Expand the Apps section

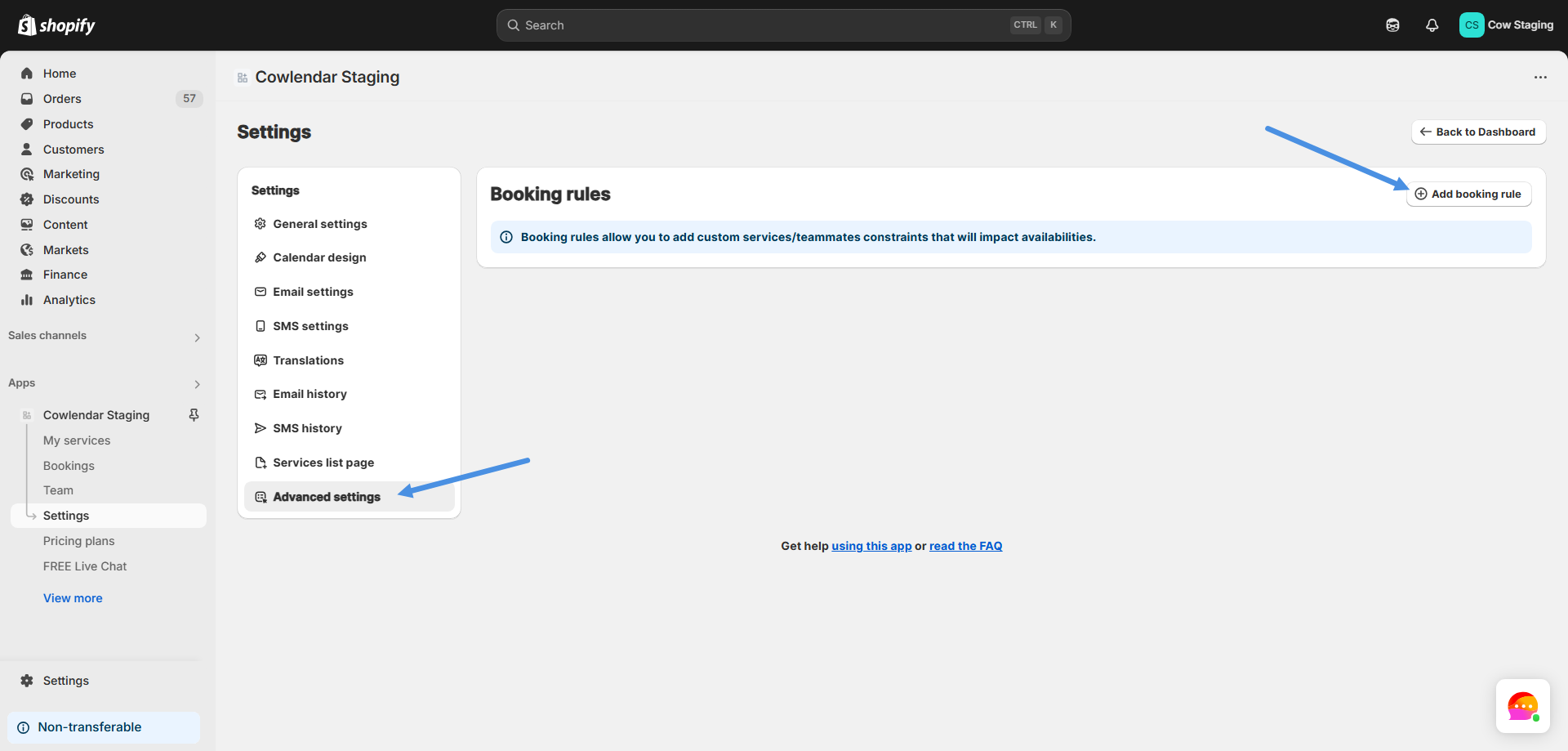click(197, 384)
